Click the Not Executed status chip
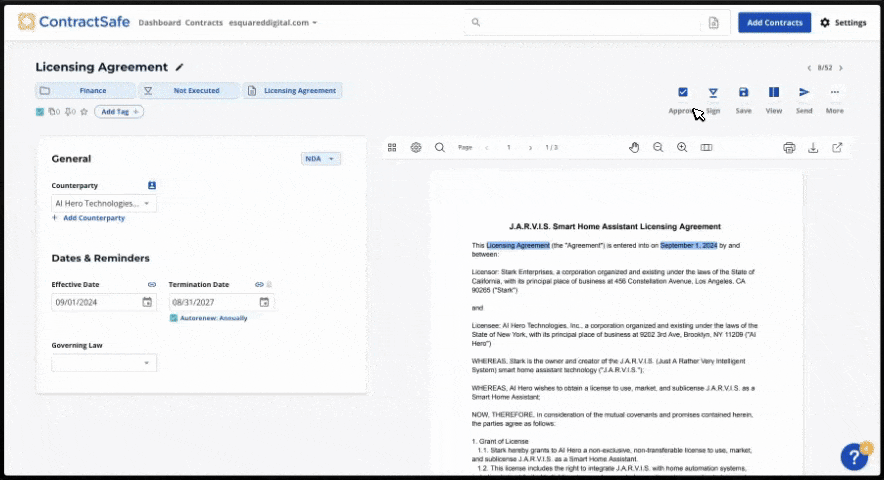The width and height of the screenshot is (884, 480). (189, 90)
